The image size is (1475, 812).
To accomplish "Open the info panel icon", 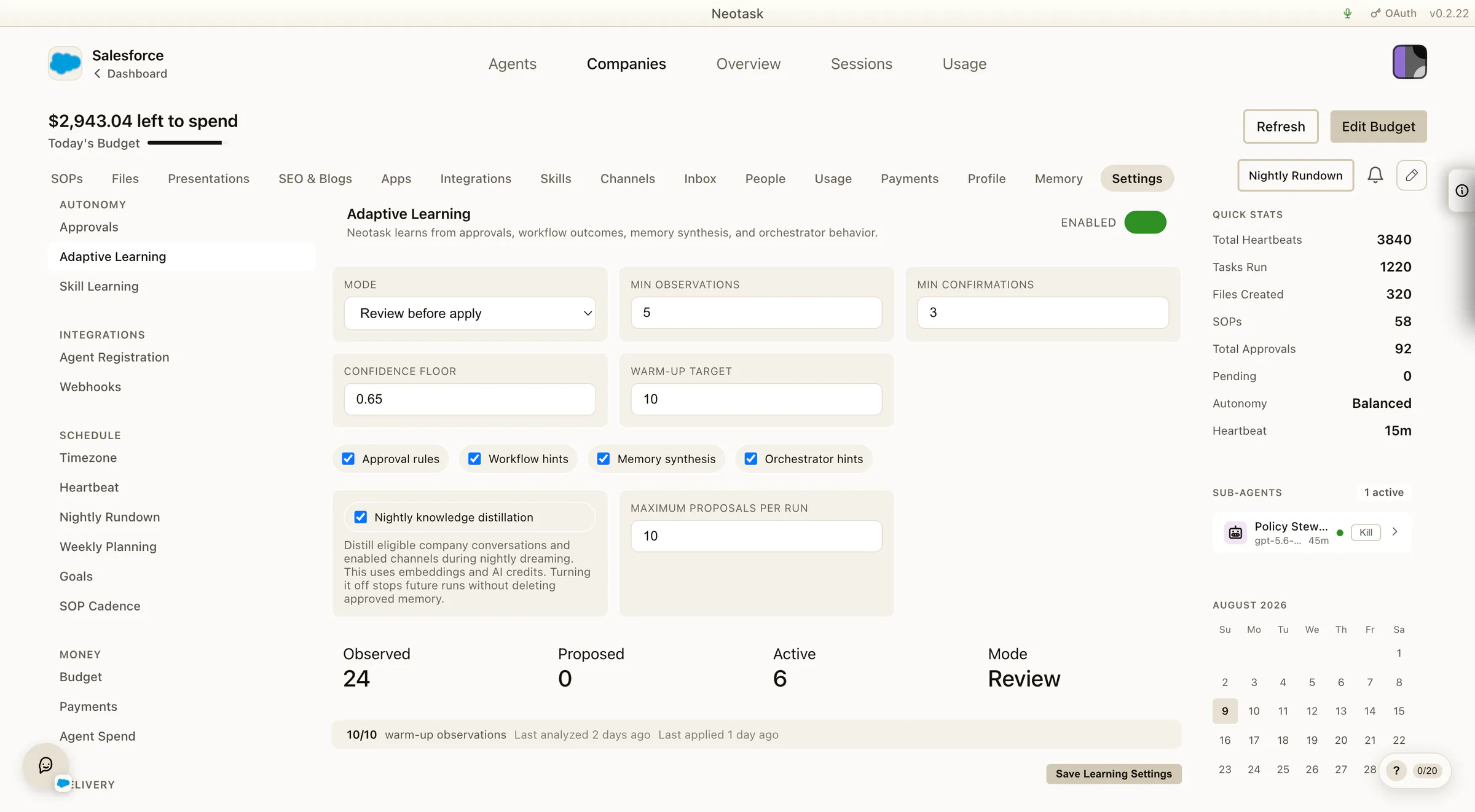I will [x=1462, y=190].
